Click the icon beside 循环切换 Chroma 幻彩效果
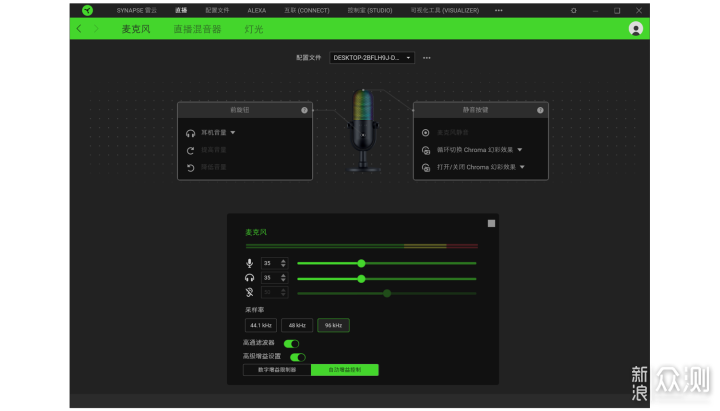This screenshot has width=720, height=411. click(x=426, y=150)
